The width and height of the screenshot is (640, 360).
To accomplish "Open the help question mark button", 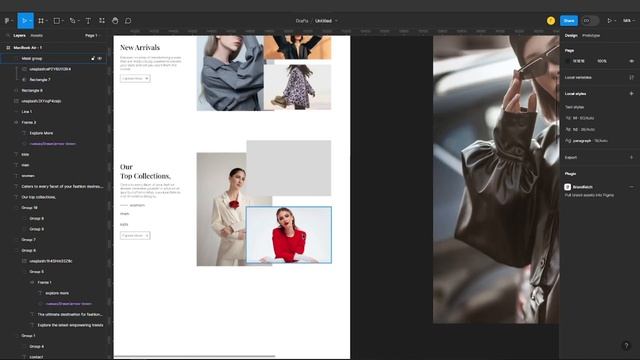I will (x=626, y=345).
